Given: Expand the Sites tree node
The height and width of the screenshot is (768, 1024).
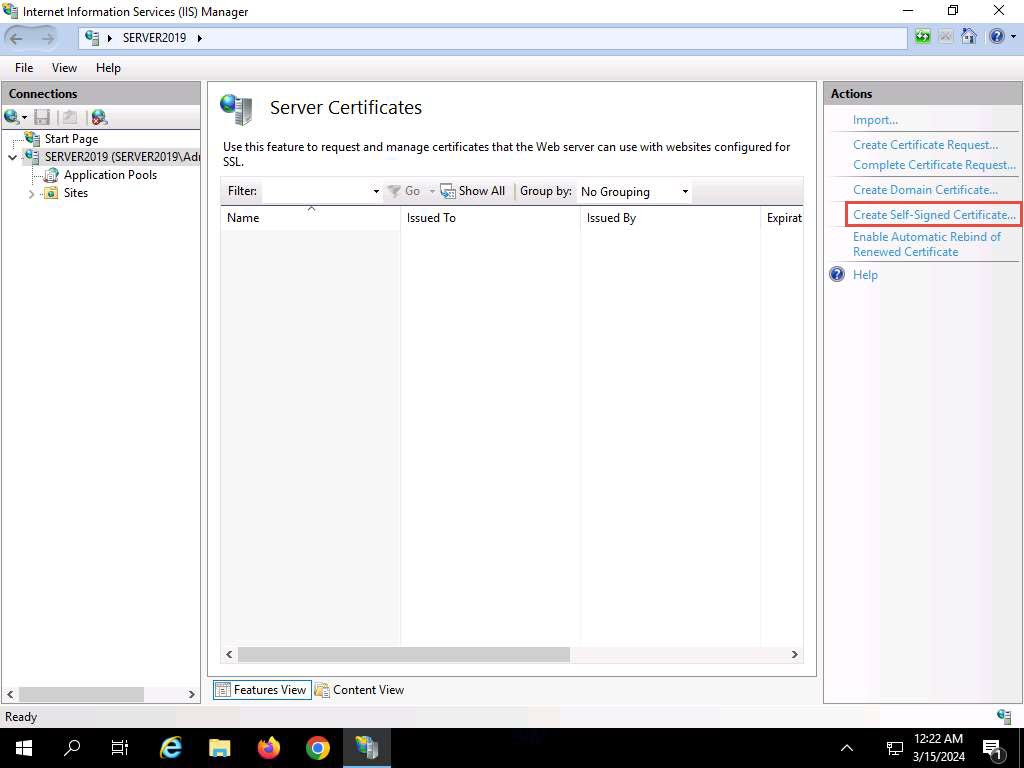Looking at the screenshot, I should pyautogui.click(x=32, y=194).
